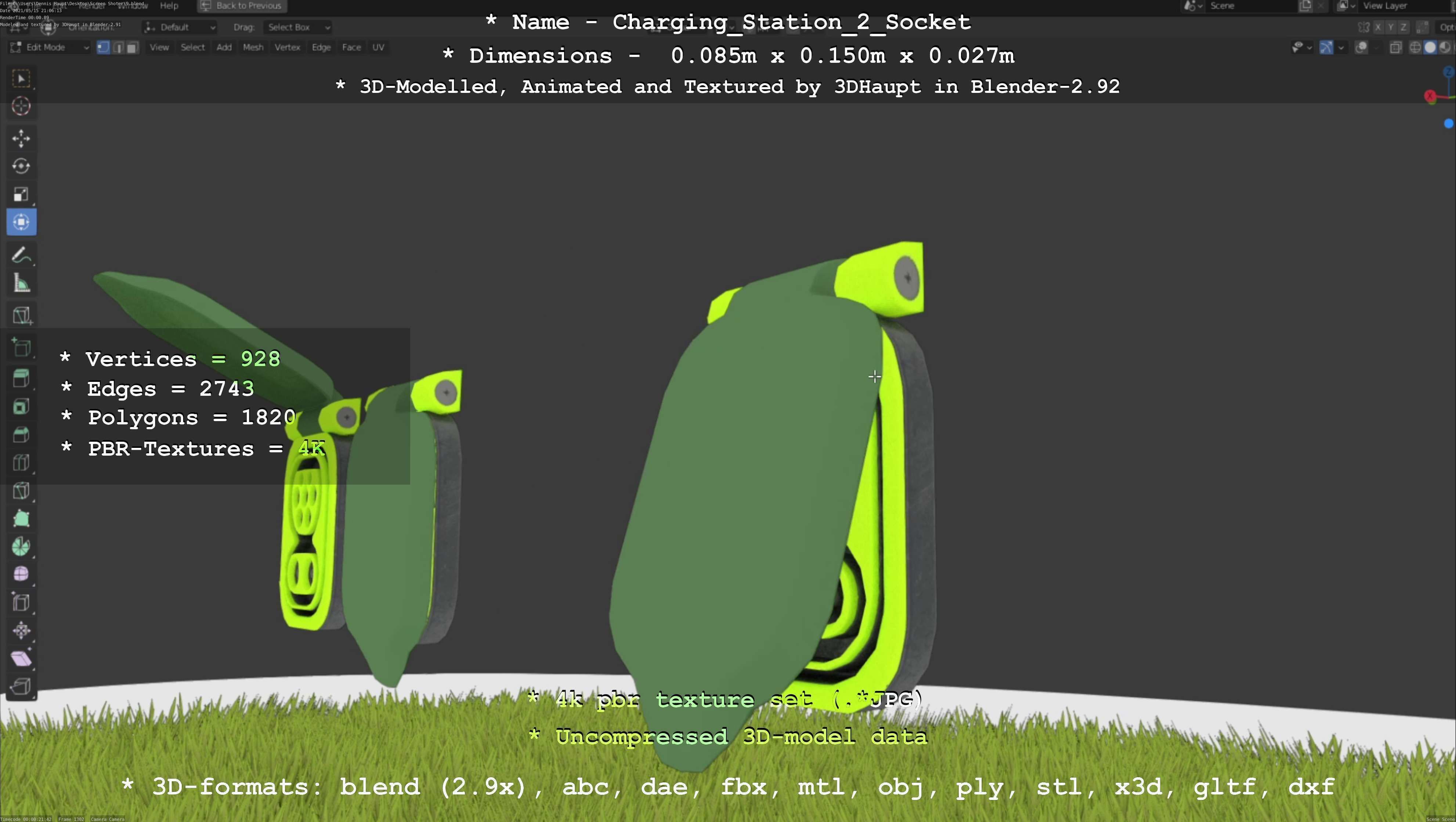Switch to solid viewport shading
This screenshot has height=822, width=1456.
pos(1430,47)
